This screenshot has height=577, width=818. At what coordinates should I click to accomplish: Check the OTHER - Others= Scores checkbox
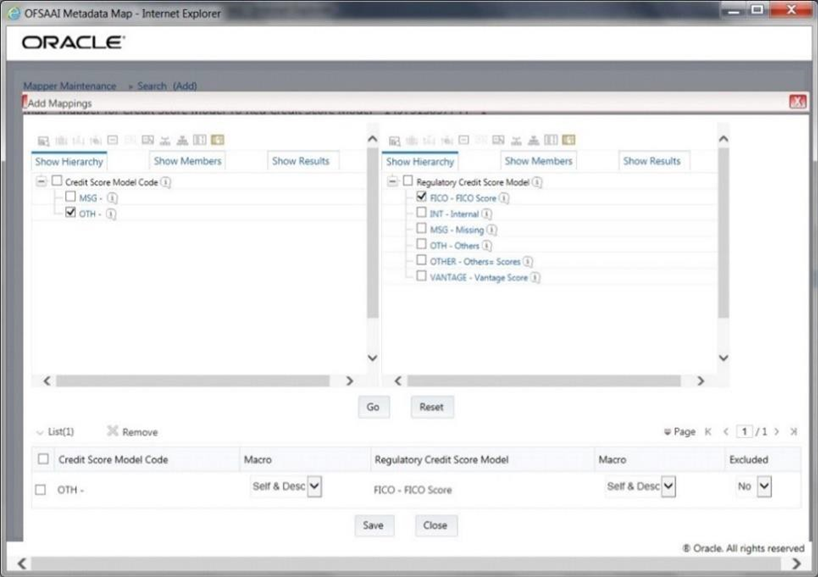tap(422, 260)
